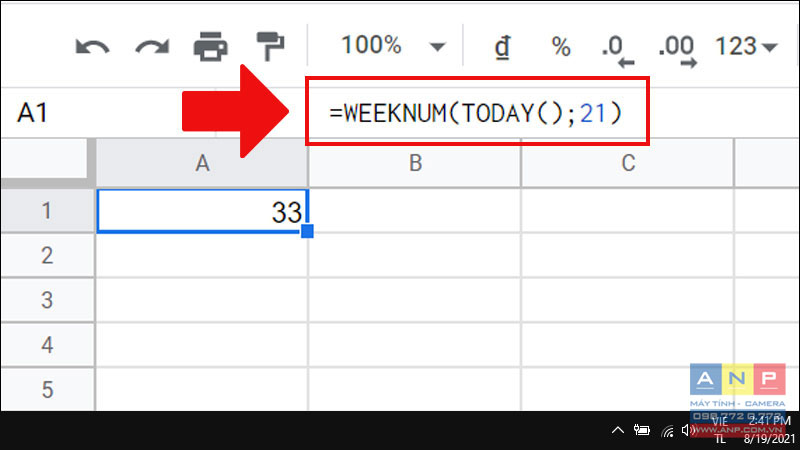This screenshot has width=800, height=450.
Task: Click the Undo icon
Action: click(91, 46)
